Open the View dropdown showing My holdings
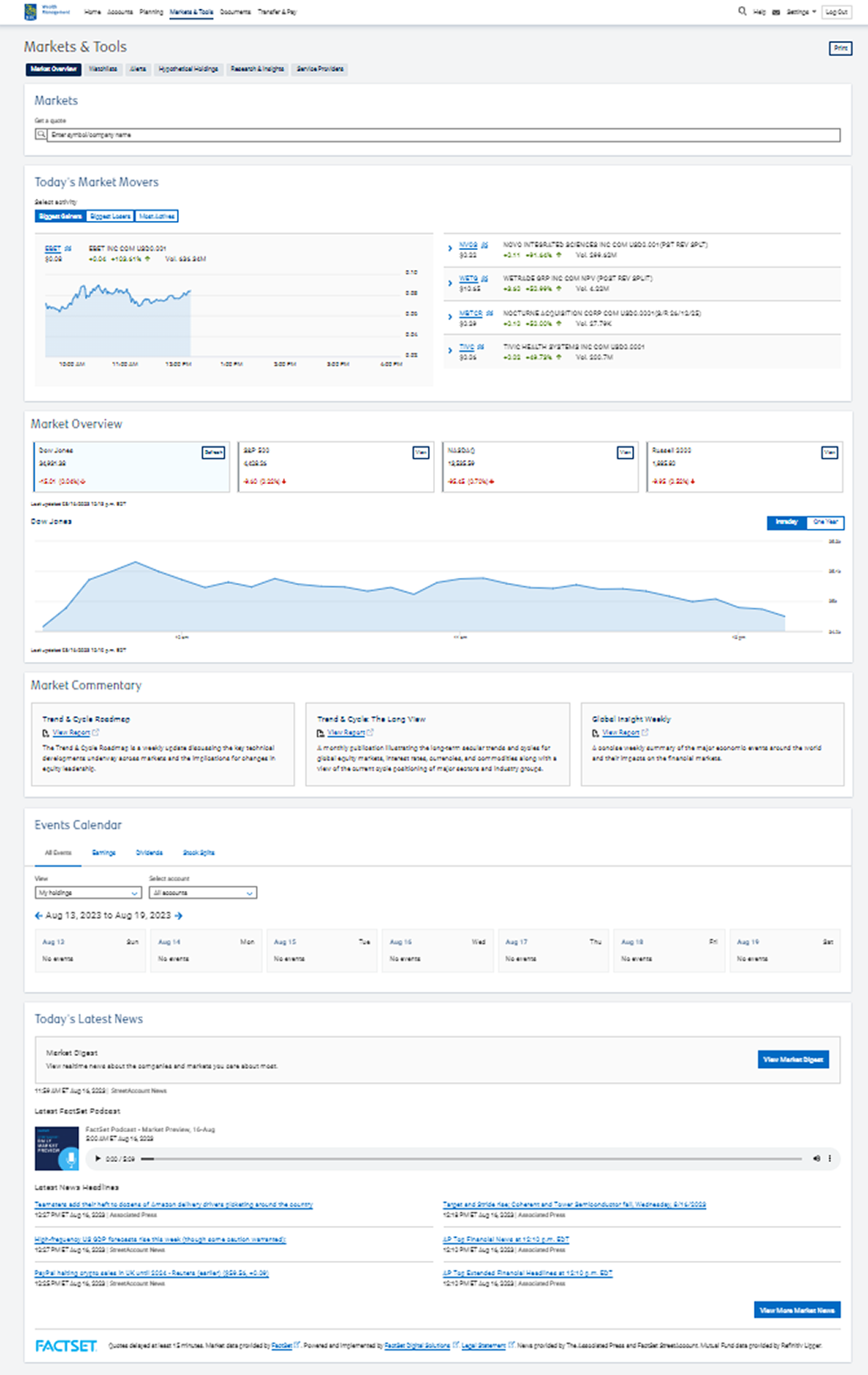The width and height of the screenshot is (868, 1375). coord(88,893)
